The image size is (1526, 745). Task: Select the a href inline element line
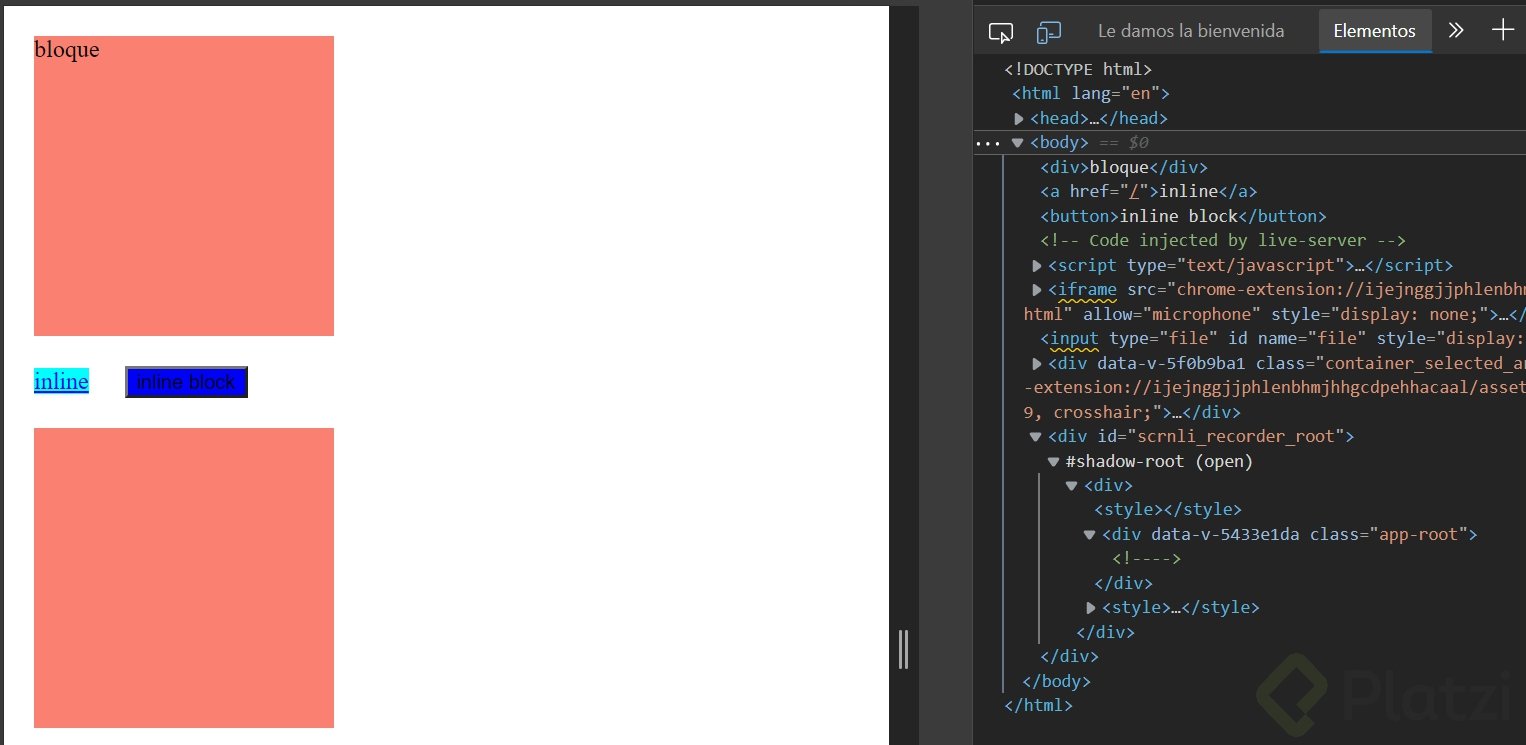click(1149, 192)
